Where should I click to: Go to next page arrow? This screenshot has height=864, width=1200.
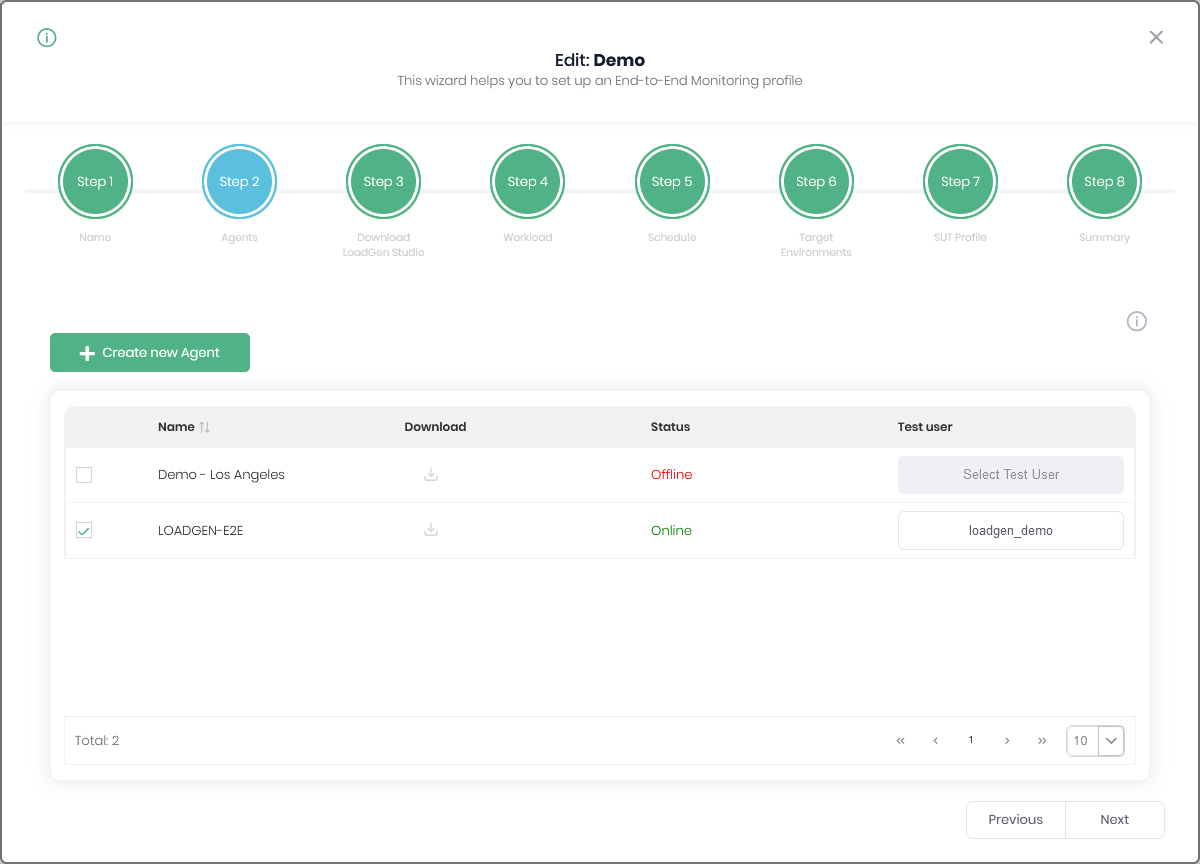1007,741
